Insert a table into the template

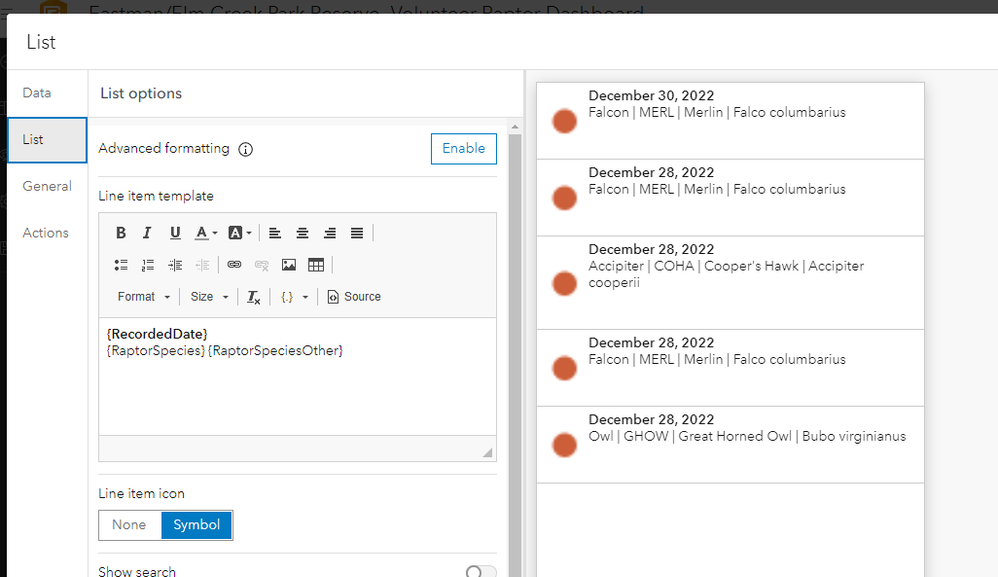(x=316, y=265)
